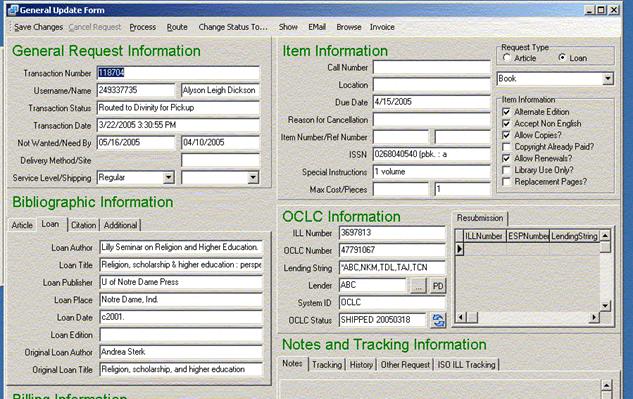Select the Notes tab
This screenshot has width=633, height=399.
292,363
